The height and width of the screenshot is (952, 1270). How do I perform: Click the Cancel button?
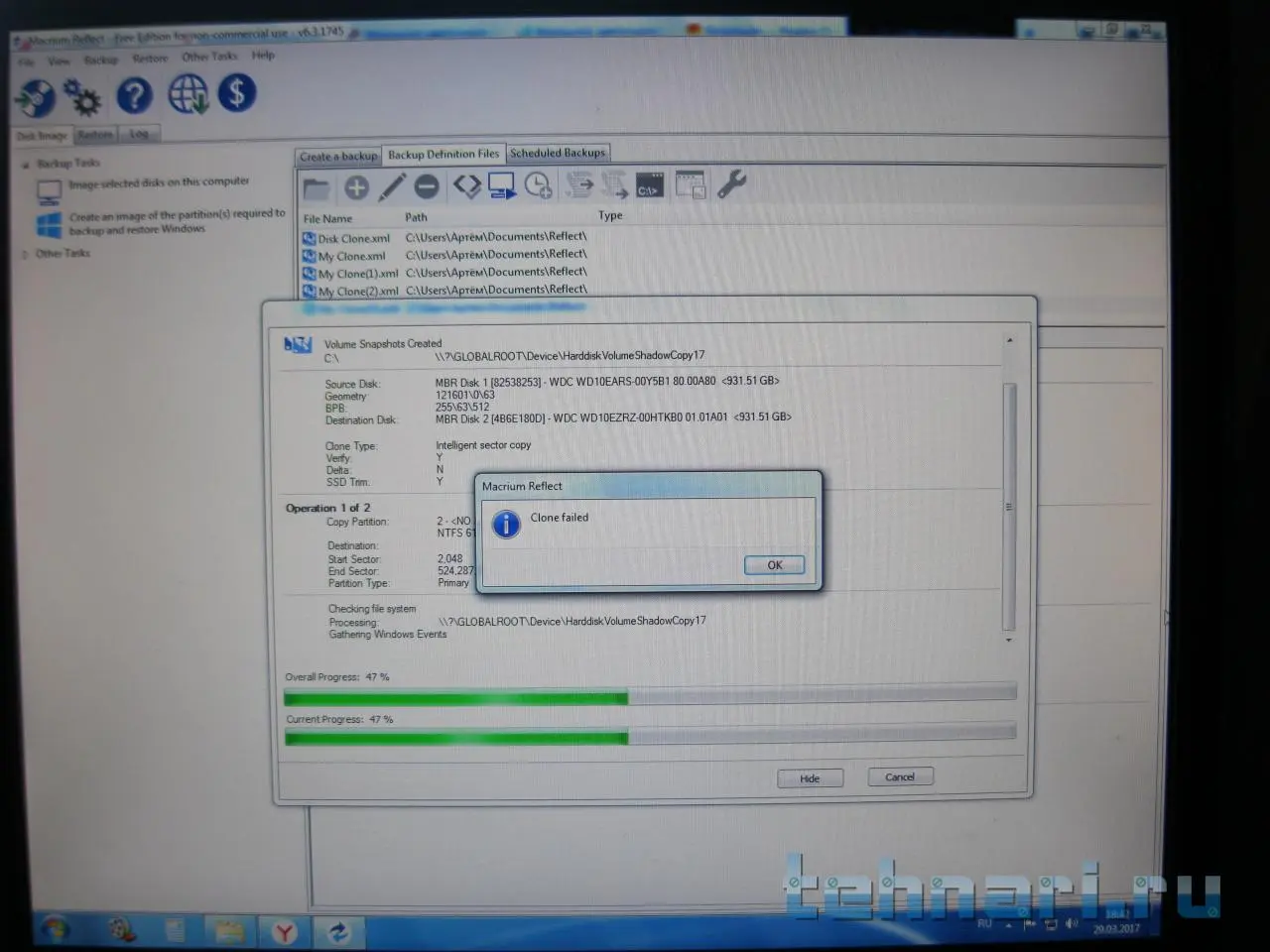pyautogui.click(x=900, y=776)
